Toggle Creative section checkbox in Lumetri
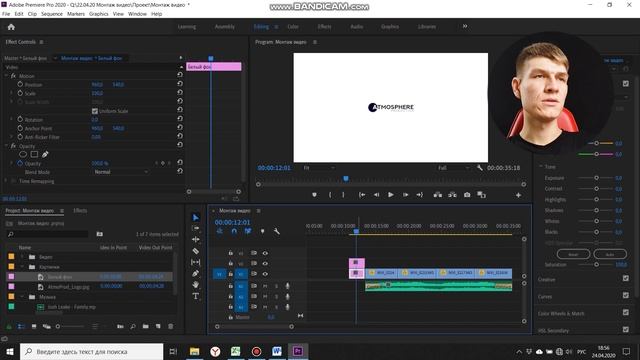 (x=626, y=278)
